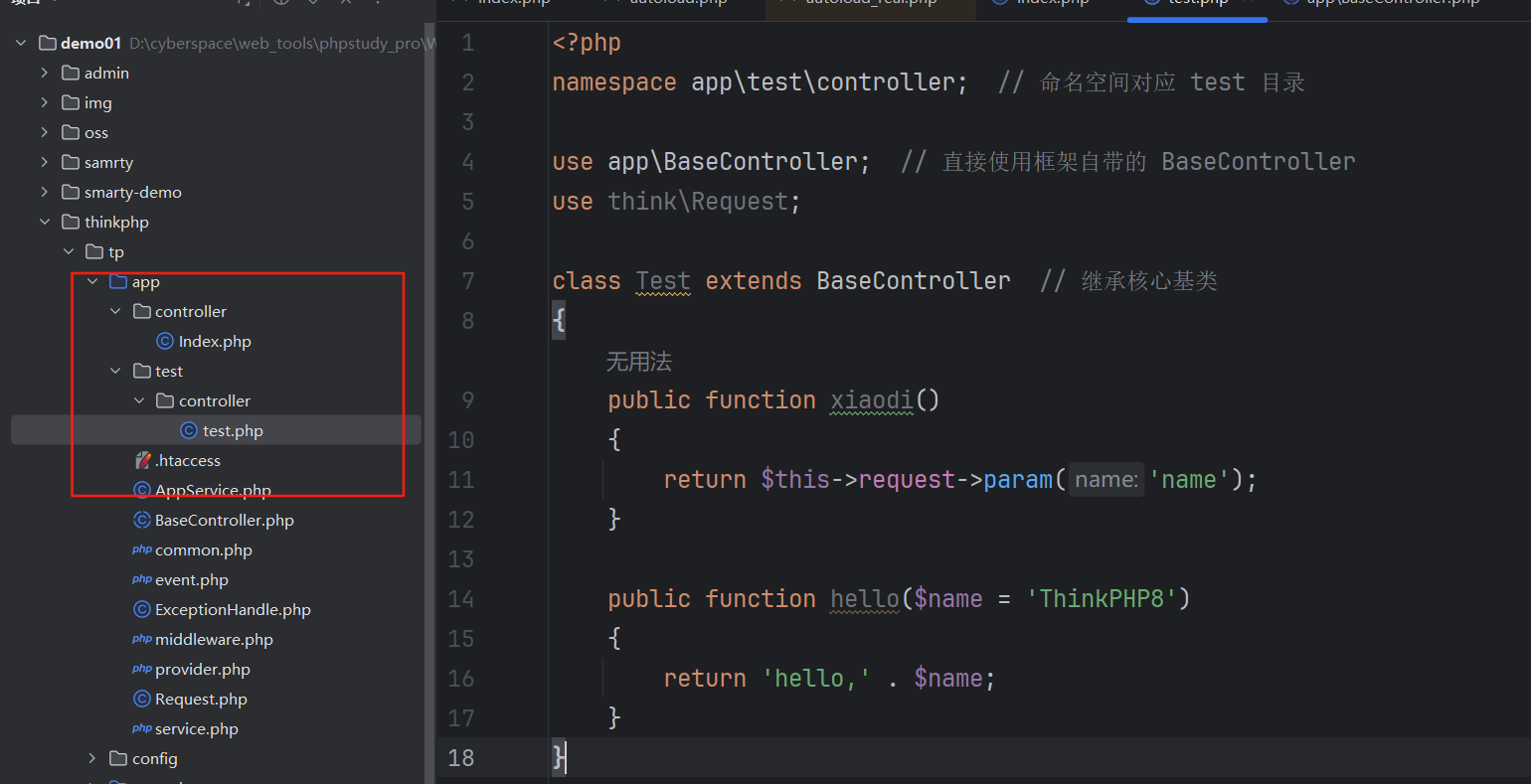1531x784 pixels.
Task: Click the img folder icon
Action: [71, 102]
